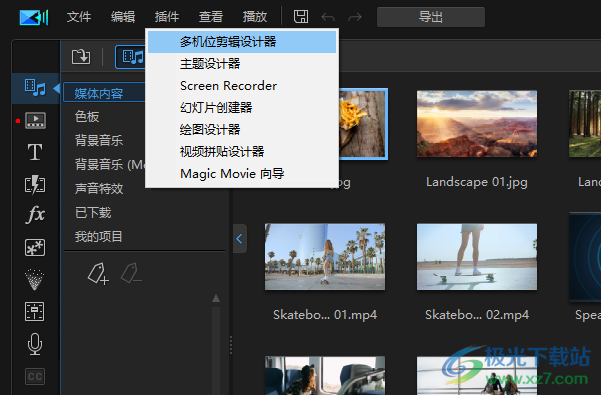The height and width of the screenshot is (395, 601).
Task: Open the Subtitle Room CC icon
Action: point(35,377)
